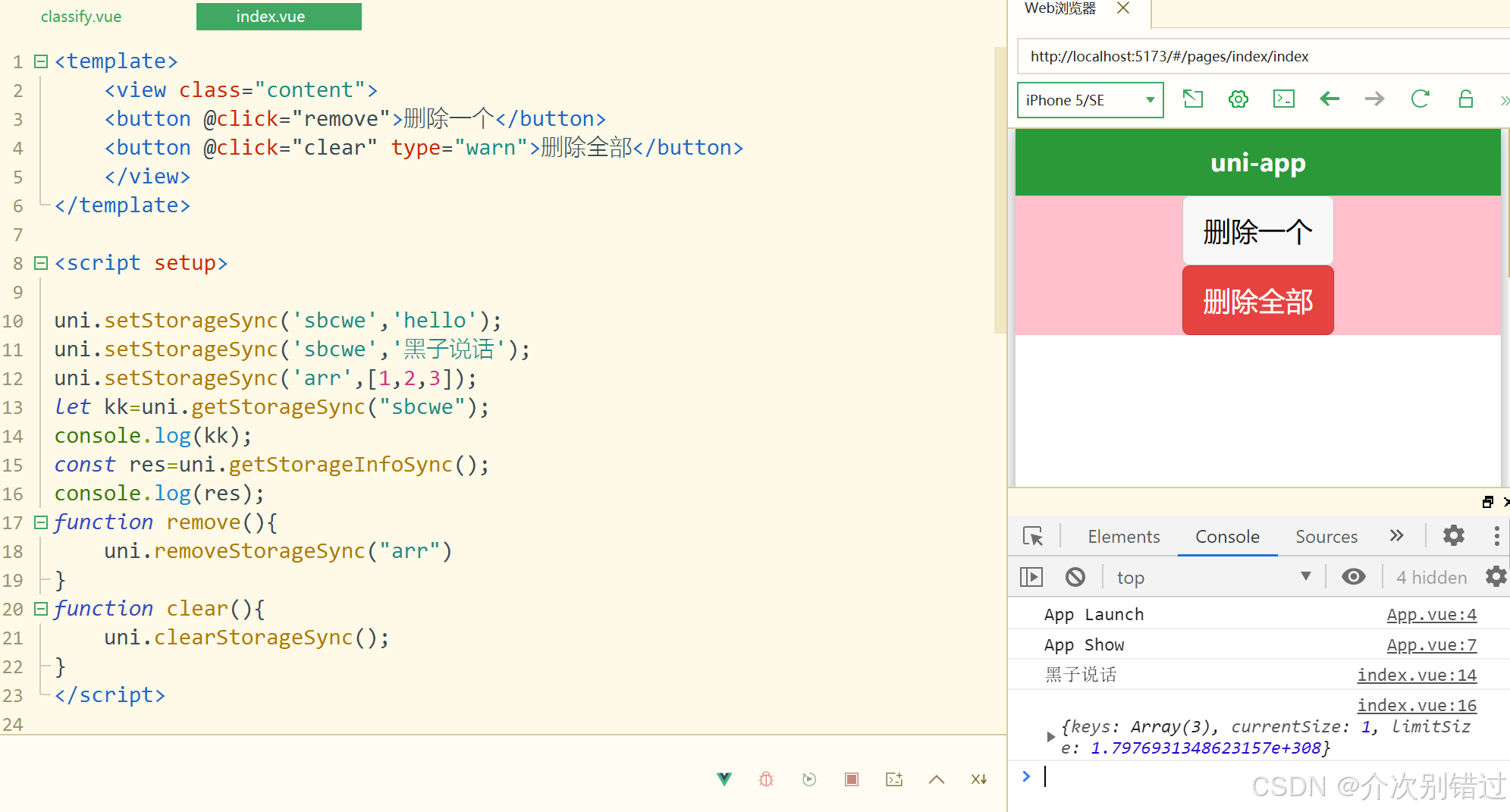Open the top context dropdown
The image size is (1510, 812).
(x=1213, y=578)
